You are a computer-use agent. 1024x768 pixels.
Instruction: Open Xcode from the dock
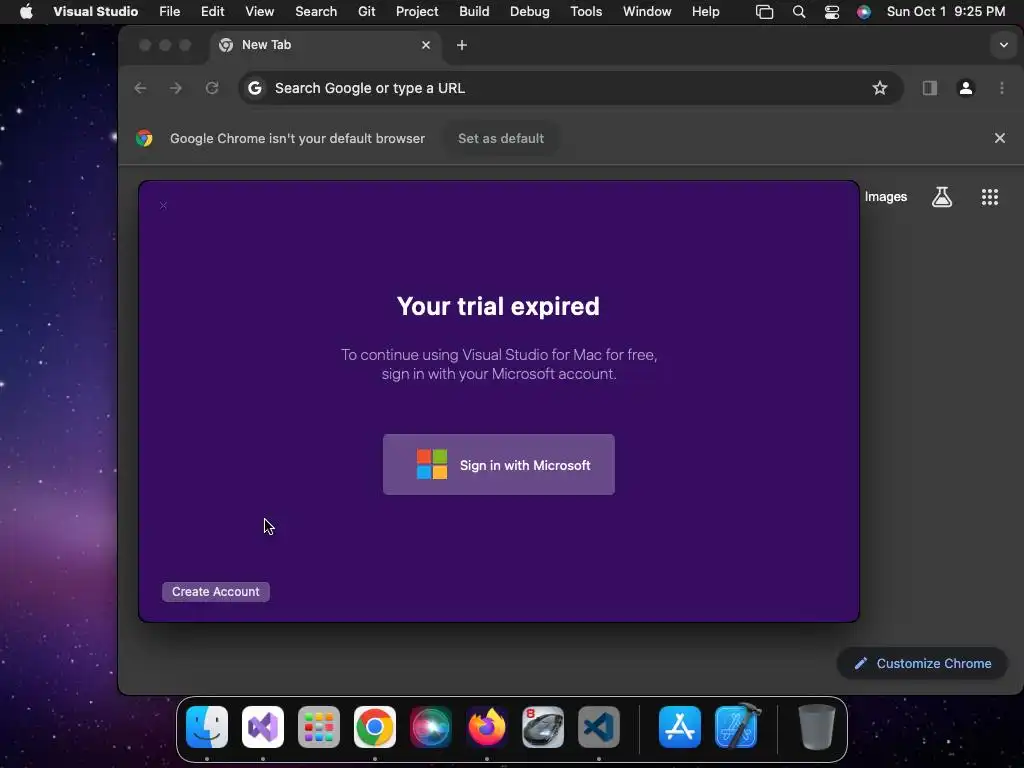pos(737,727)
